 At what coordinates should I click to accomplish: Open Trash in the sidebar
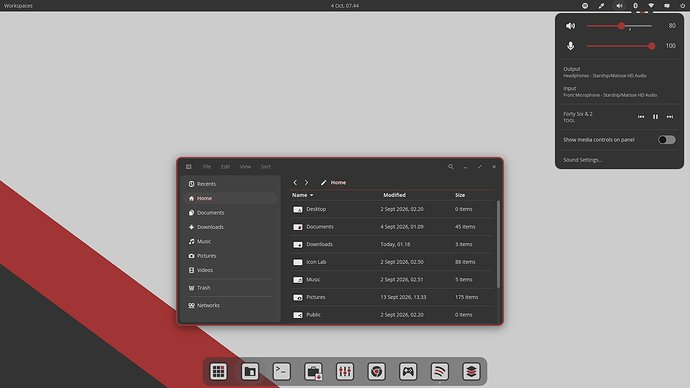[x=230, y=288]
